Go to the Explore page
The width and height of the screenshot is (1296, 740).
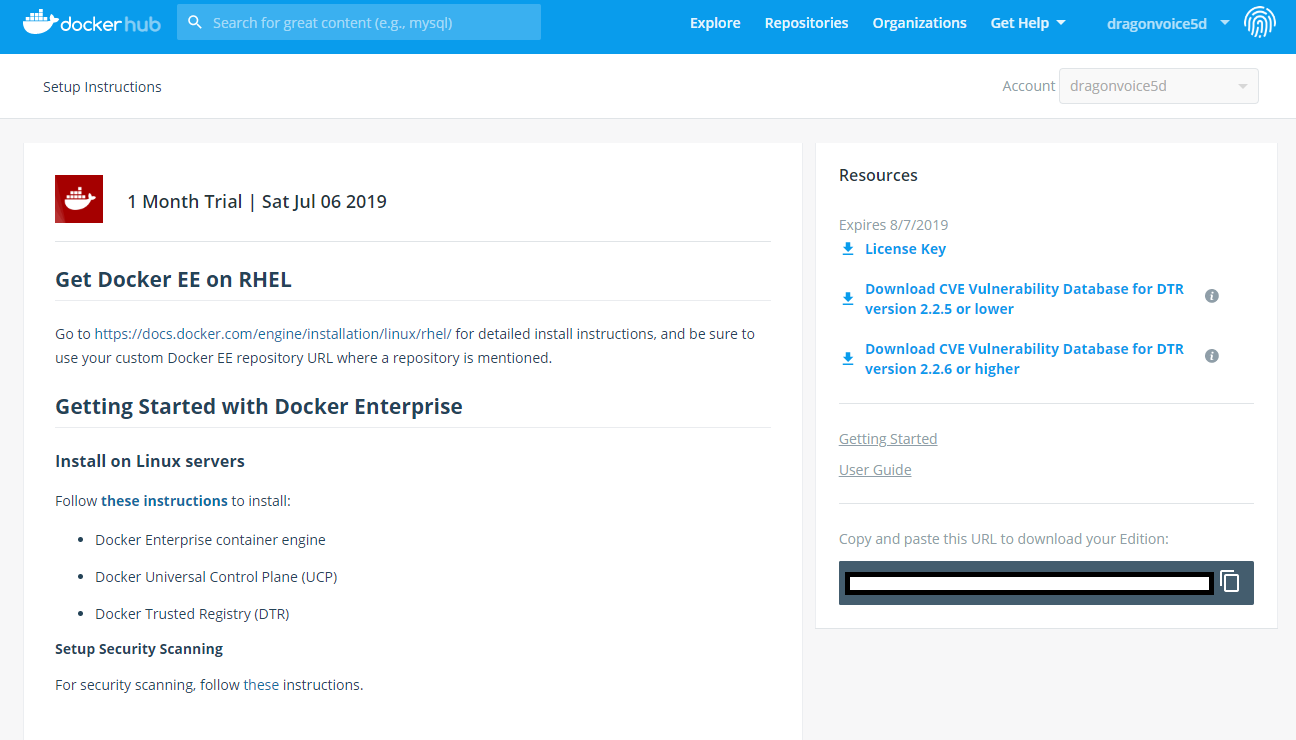coord(715,23)
